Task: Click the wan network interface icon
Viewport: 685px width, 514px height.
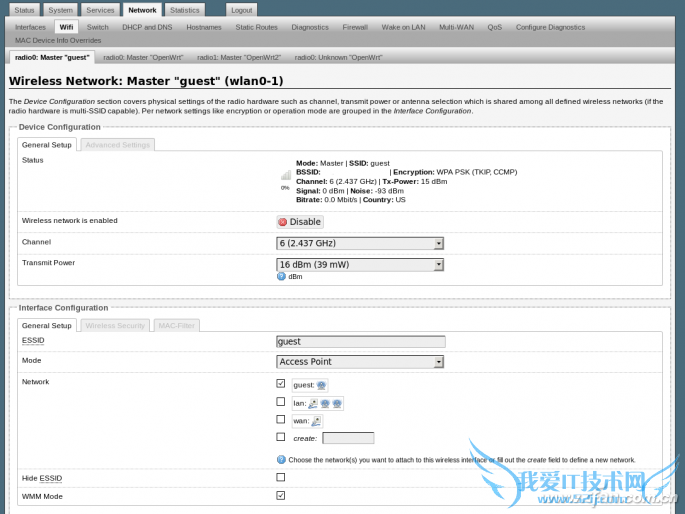Action: [x=316, y=421]
